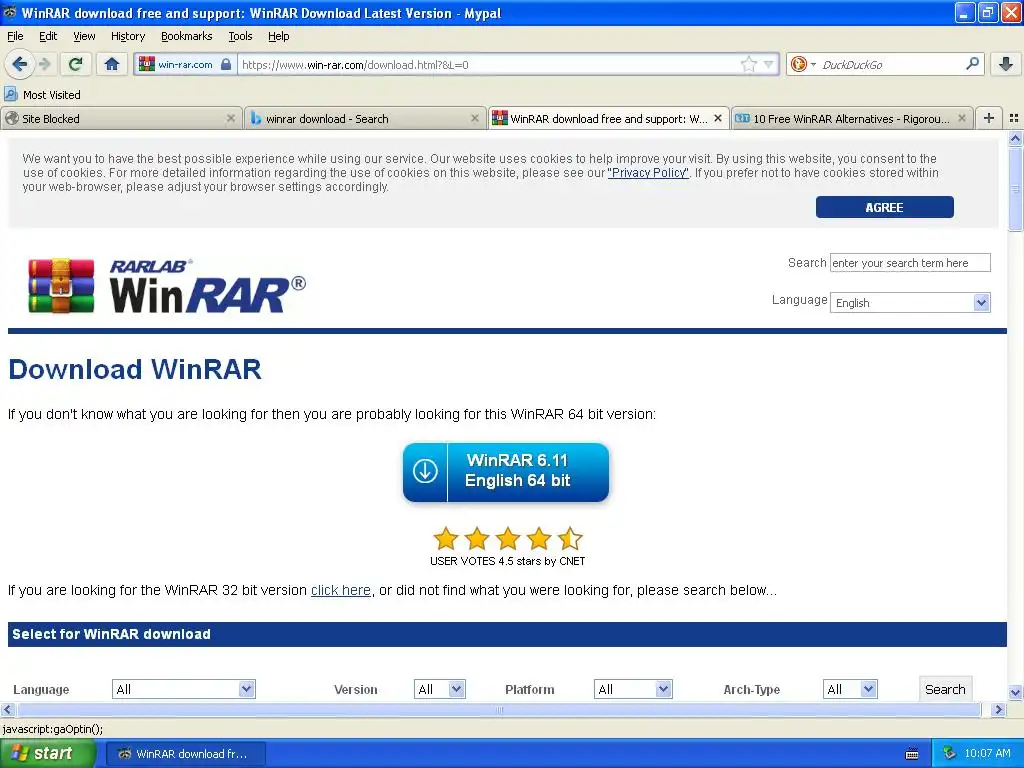Image resolution: width=1024 pixels, height=768 pixels.
Task: Click the Search button for WinRAR downloads
Action: tap(945, 689)
